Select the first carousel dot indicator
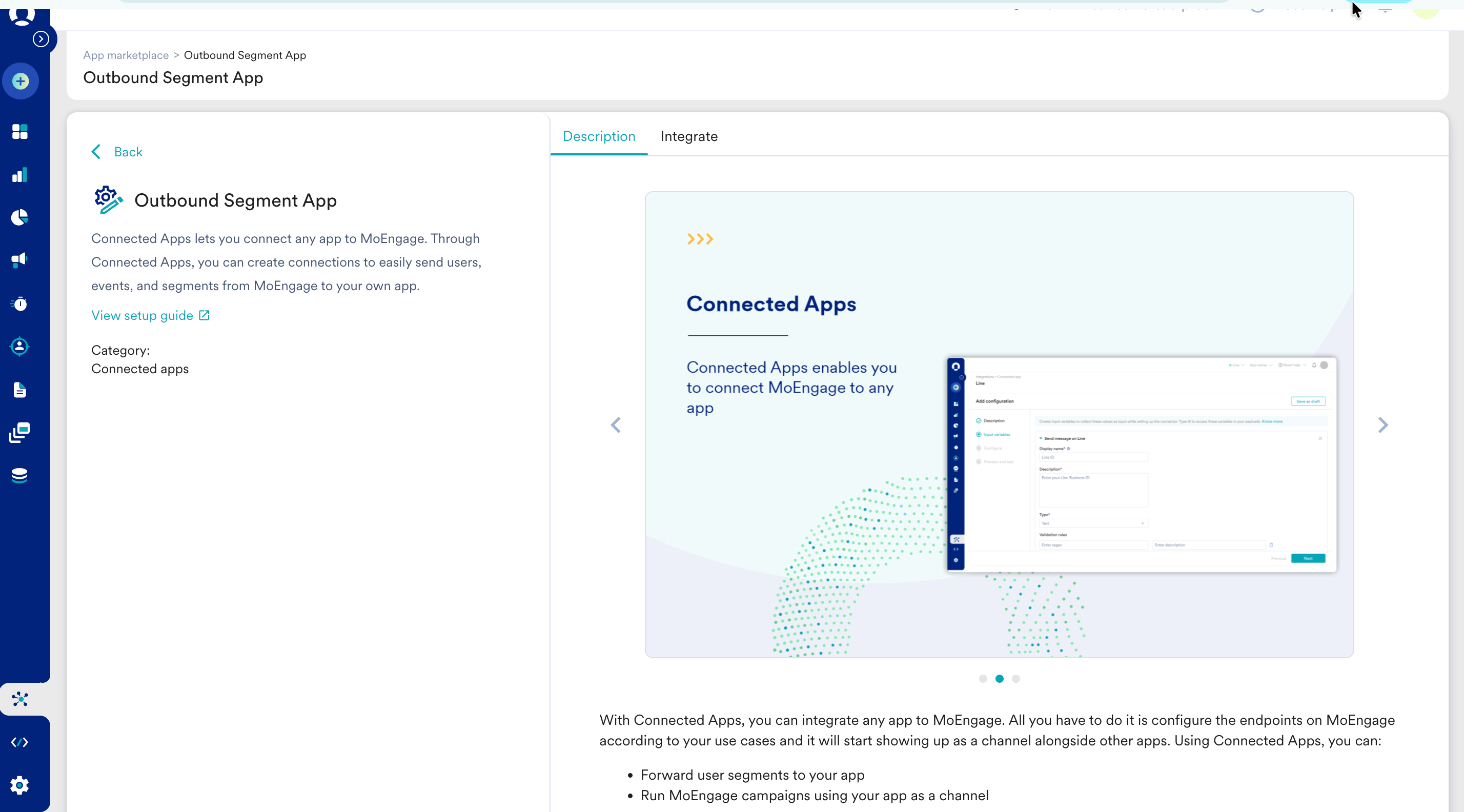 click(x=983, y=679)
